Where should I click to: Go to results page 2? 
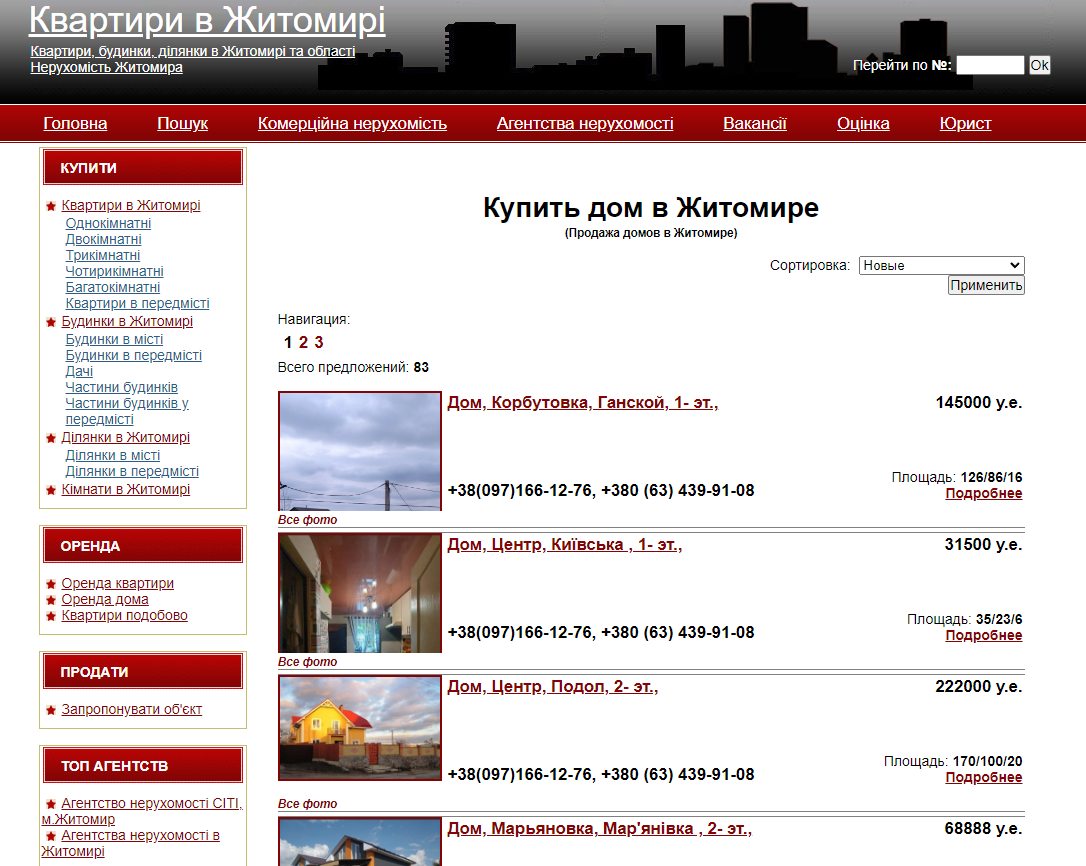(303, 342)
